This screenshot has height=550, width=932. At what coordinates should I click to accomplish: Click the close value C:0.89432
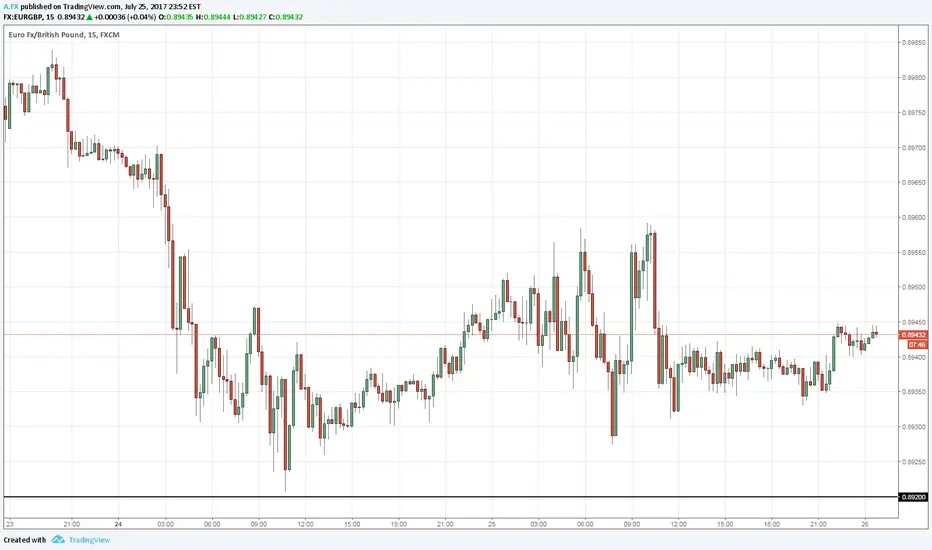(x=286, y=17)
